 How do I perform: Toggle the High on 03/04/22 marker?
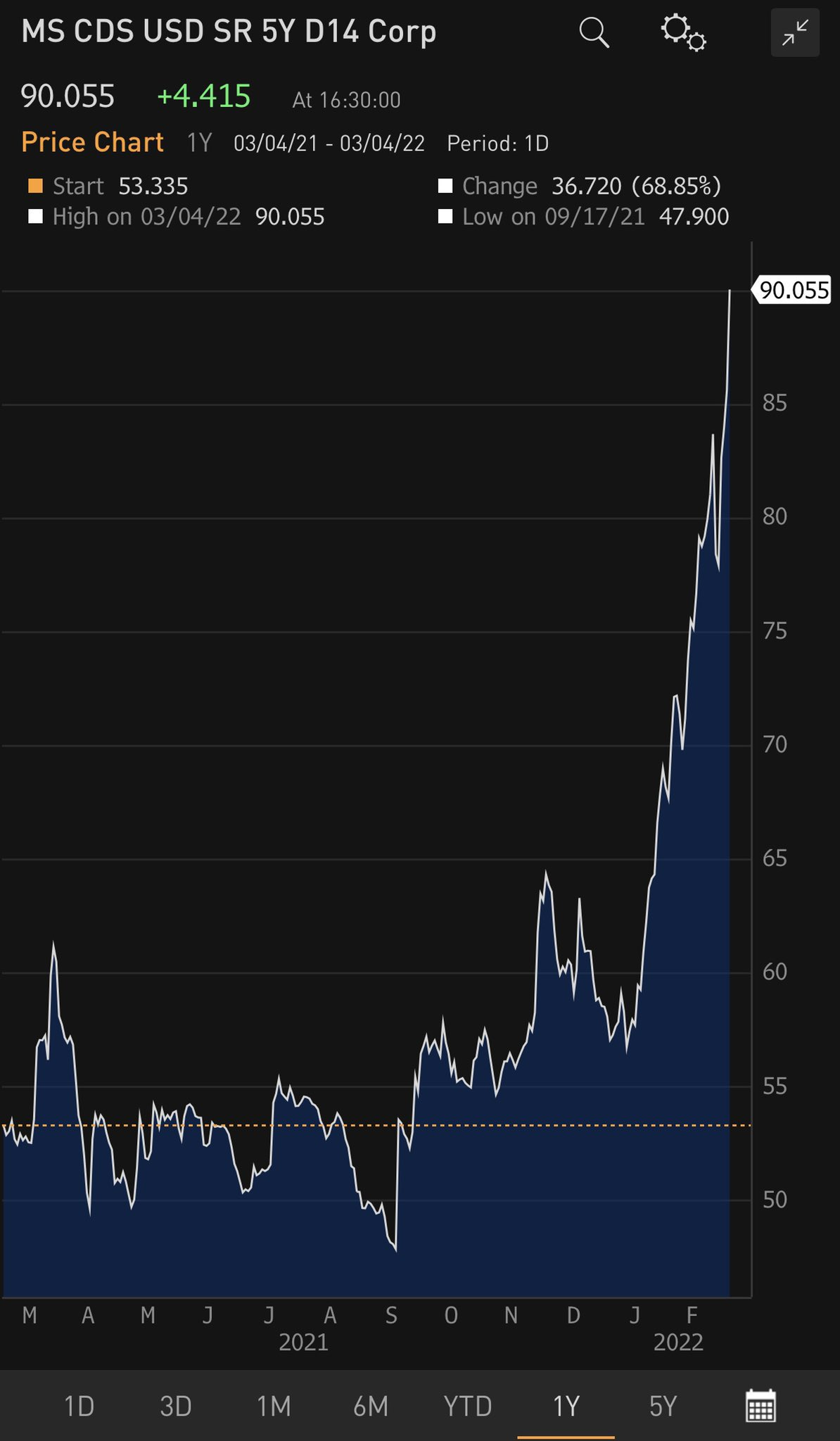click(x=35, y=216)
